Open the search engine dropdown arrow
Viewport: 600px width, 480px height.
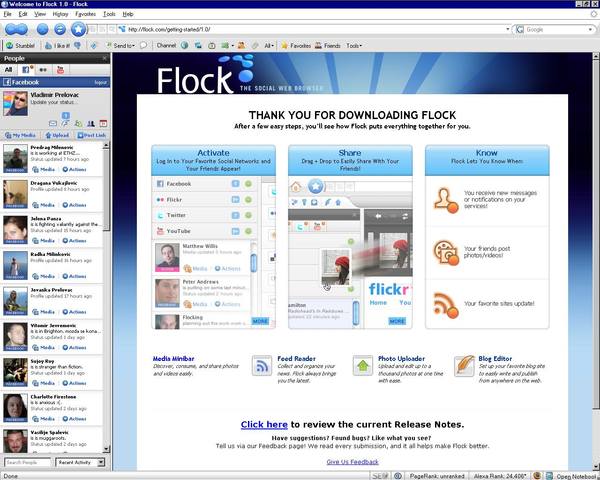point(590,29)
